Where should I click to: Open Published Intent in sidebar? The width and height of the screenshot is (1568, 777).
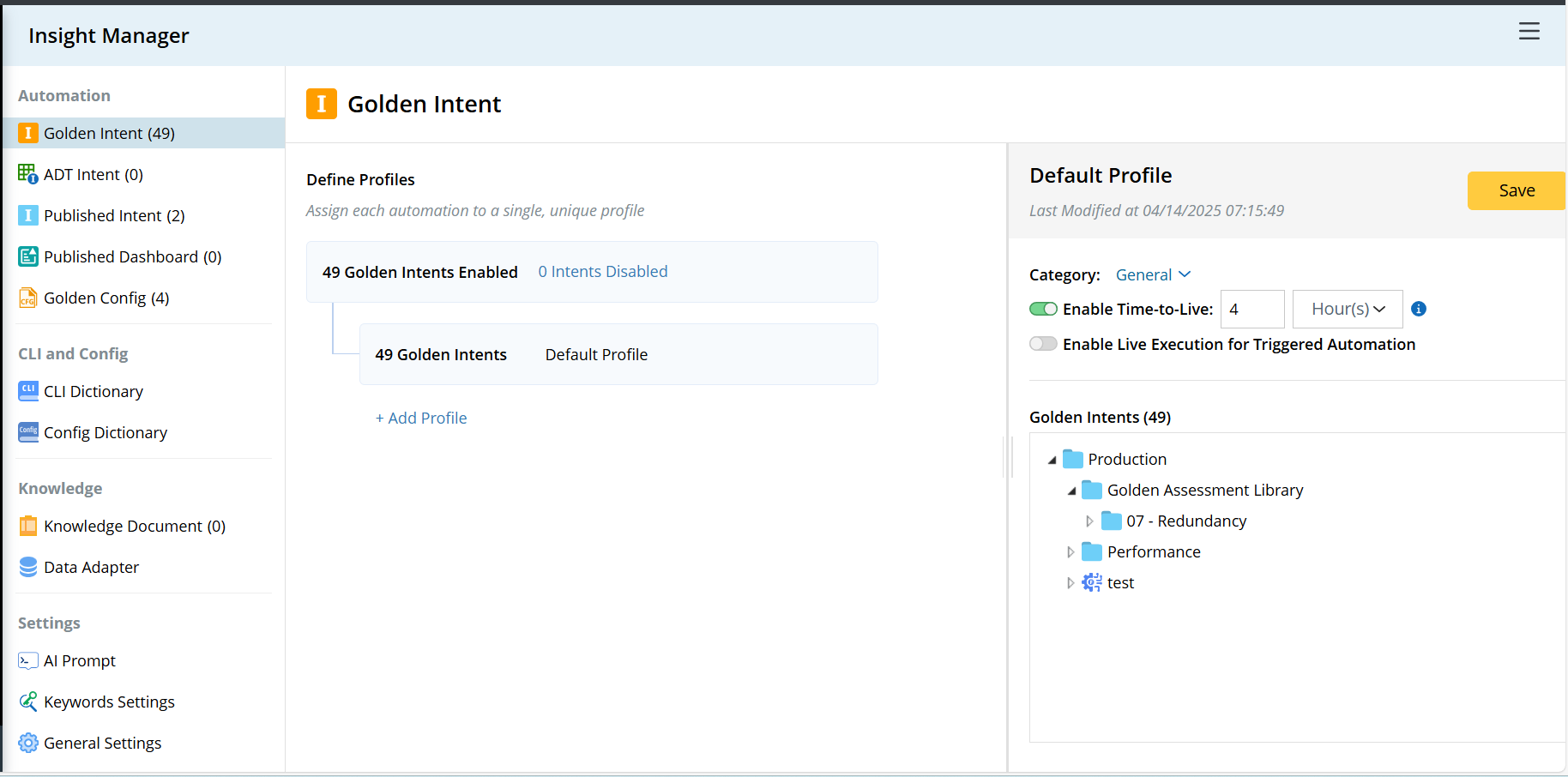point(114,215)
